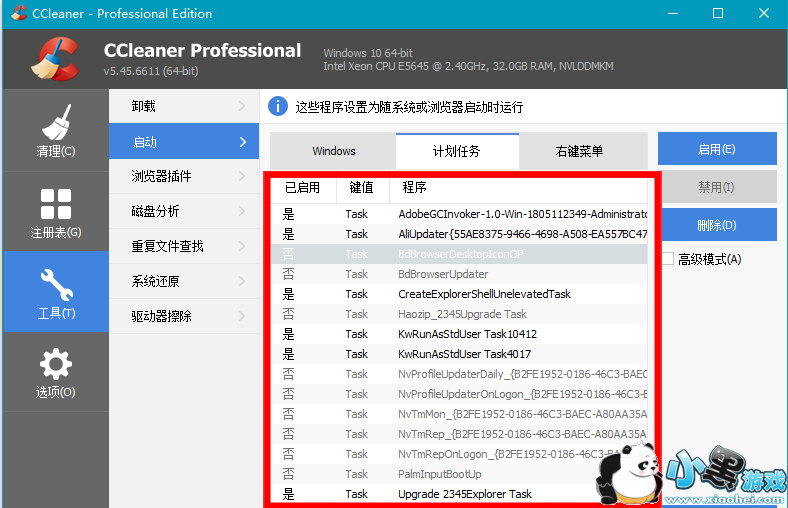This screenshot has height=508, width=788.
Task: Open the 驱动器擦除 menu item
Action: (184, 316)
